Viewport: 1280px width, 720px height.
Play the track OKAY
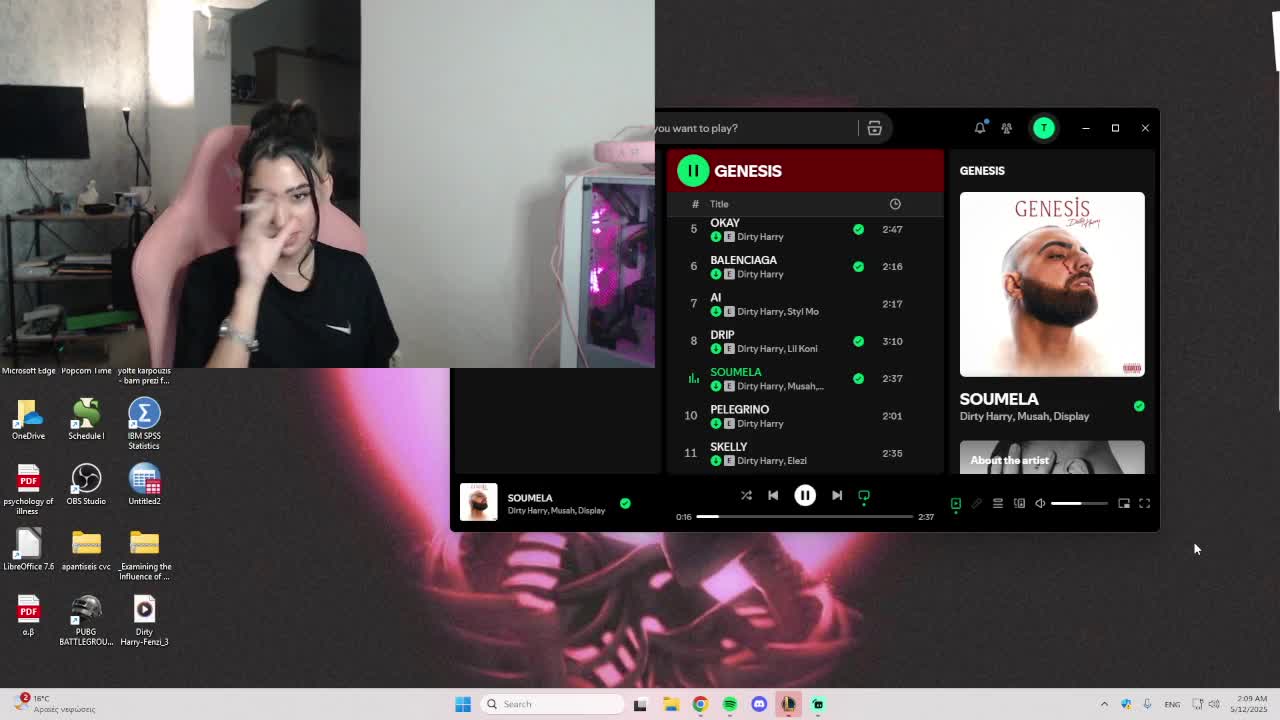pyautogui.click(x=725, y=223)
